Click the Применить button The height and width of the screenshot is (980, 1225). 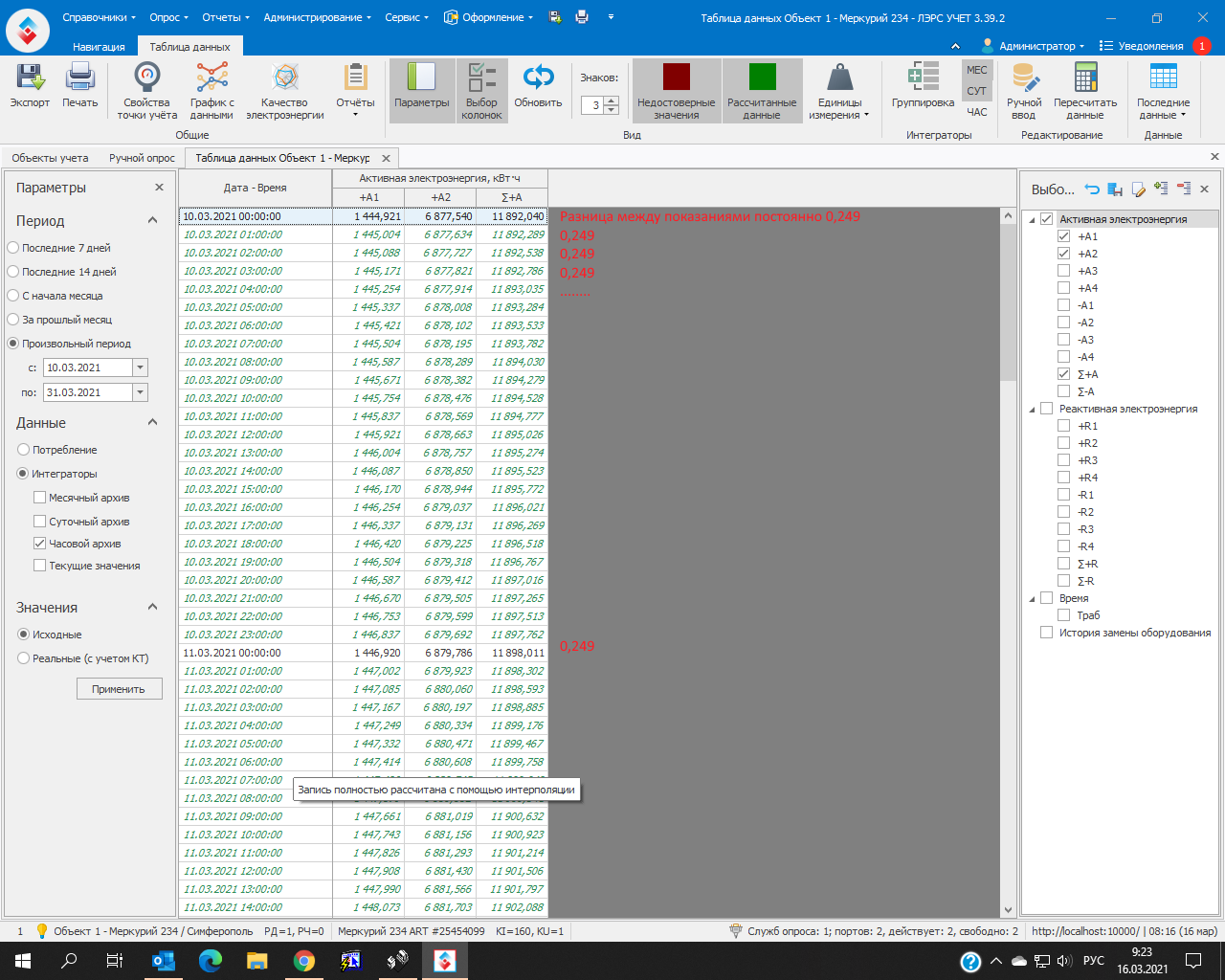coord(119,689)
